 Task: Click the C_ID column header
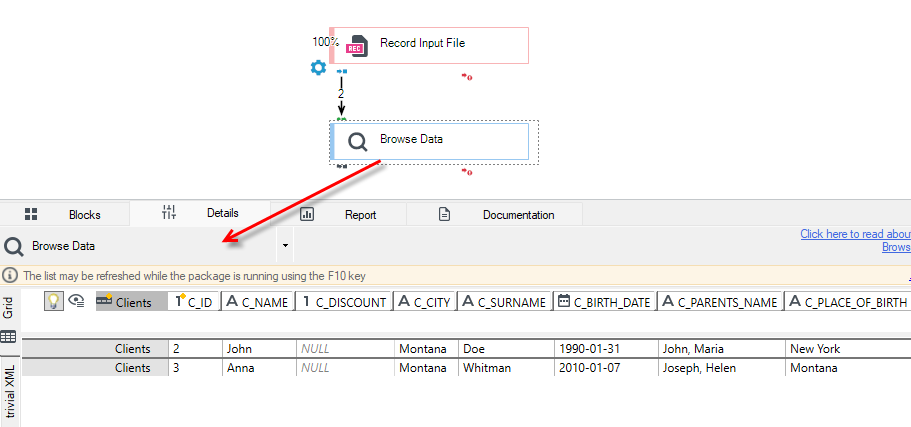[x=194, y=302]
